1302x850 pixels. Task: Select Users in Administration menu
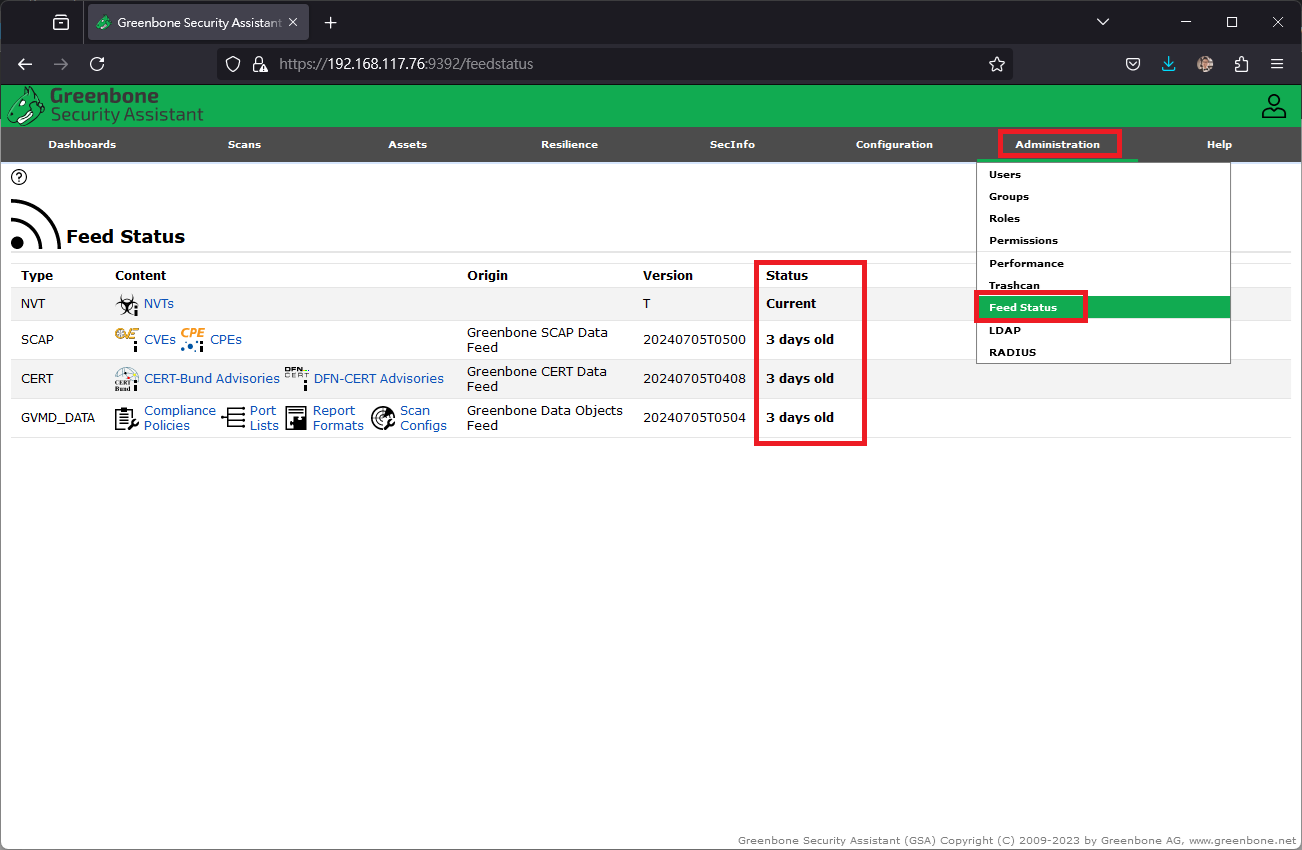click(1103, 175)
